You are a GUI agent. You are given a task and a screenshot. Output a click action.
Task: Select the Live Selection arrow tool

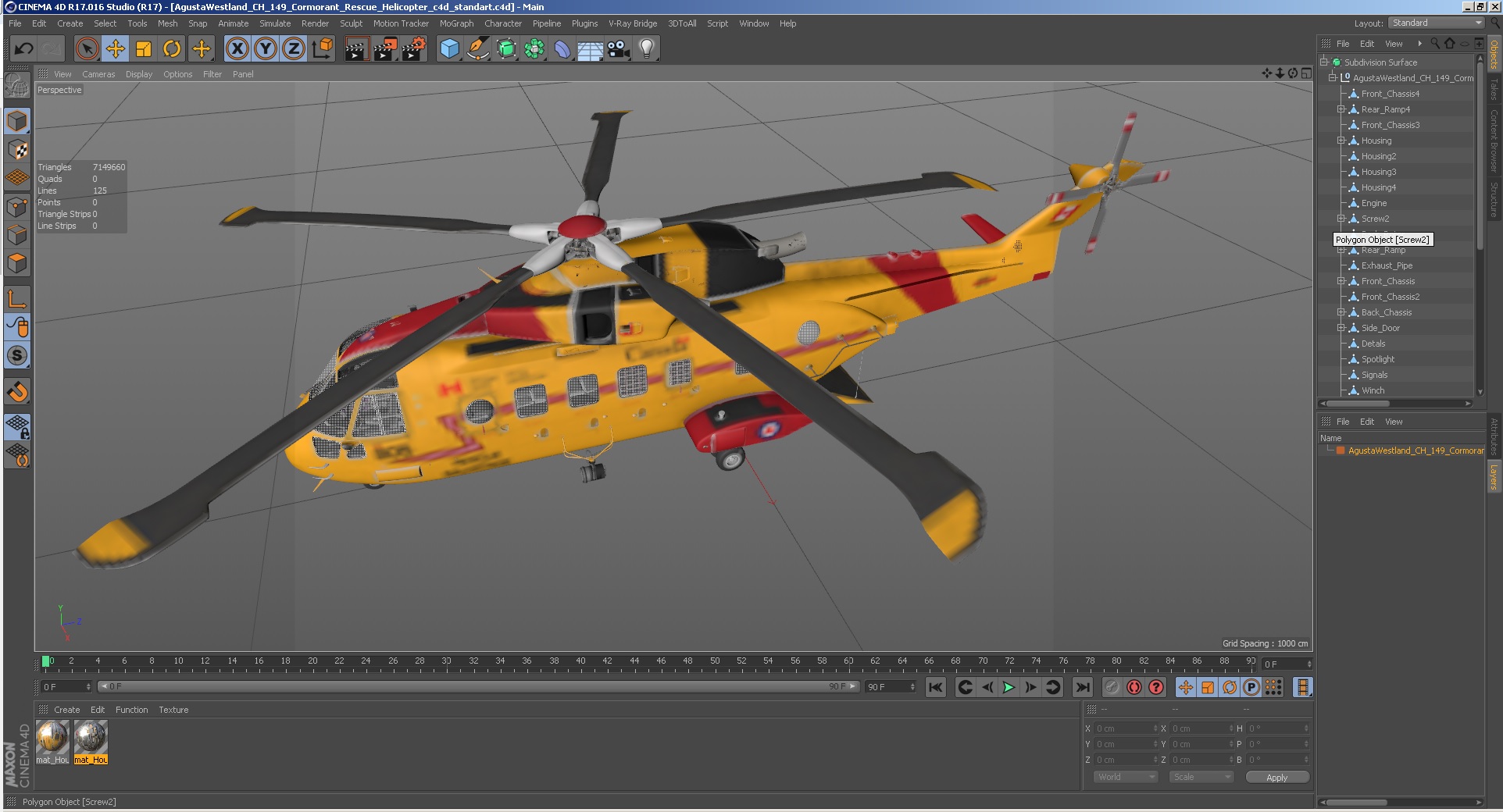click(87, 49)
